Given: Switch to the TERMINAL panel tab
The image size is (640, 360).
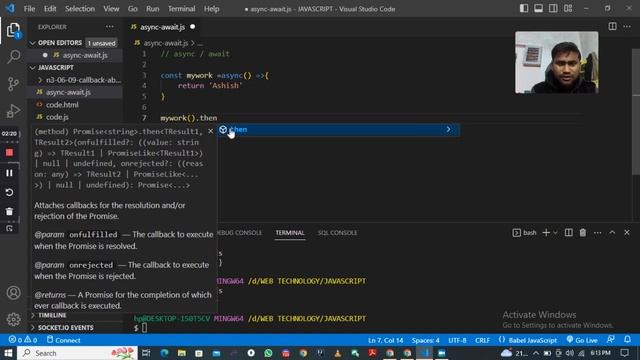Looking at the screenshot, I should click(290, 233).
